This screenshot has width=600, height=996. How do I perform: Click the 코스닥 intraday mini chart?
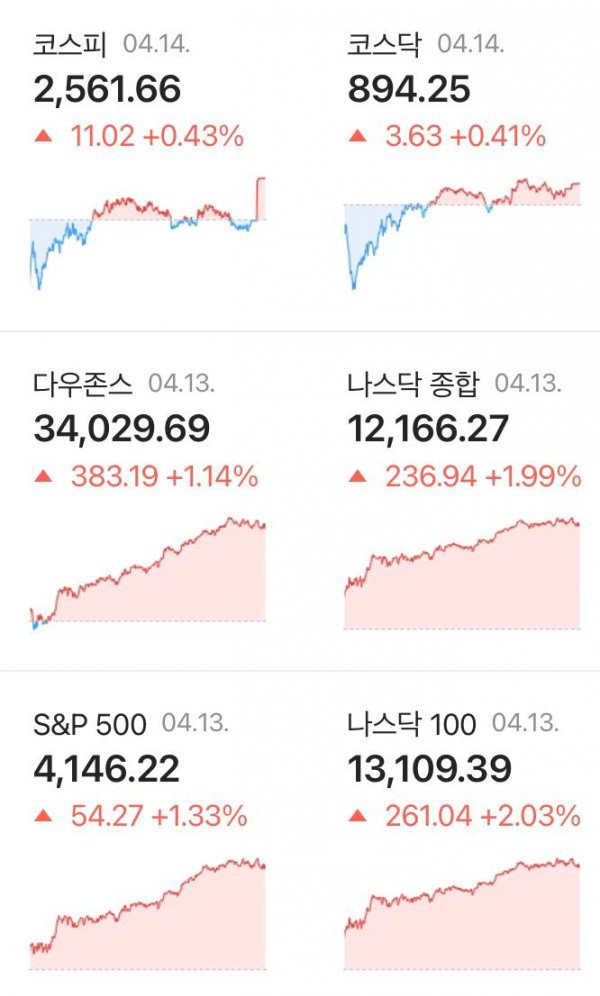pos(462,233)
